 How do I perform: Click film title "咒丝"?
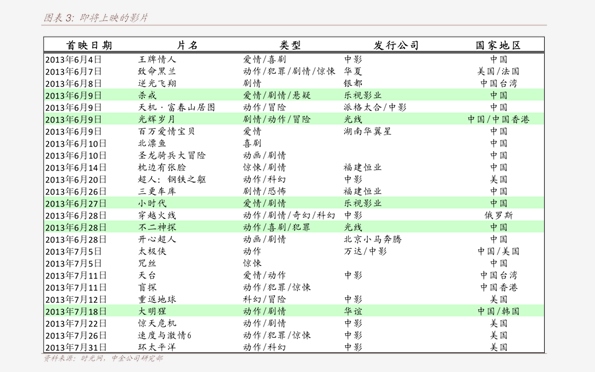(147, 263)
